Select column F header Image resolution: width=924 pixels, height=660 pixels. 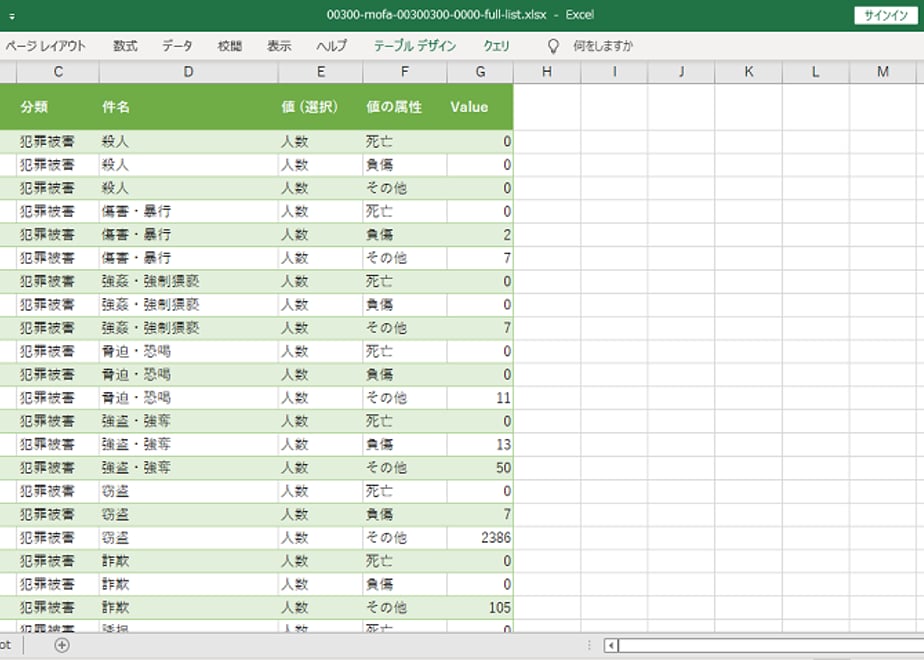[405, 72]
